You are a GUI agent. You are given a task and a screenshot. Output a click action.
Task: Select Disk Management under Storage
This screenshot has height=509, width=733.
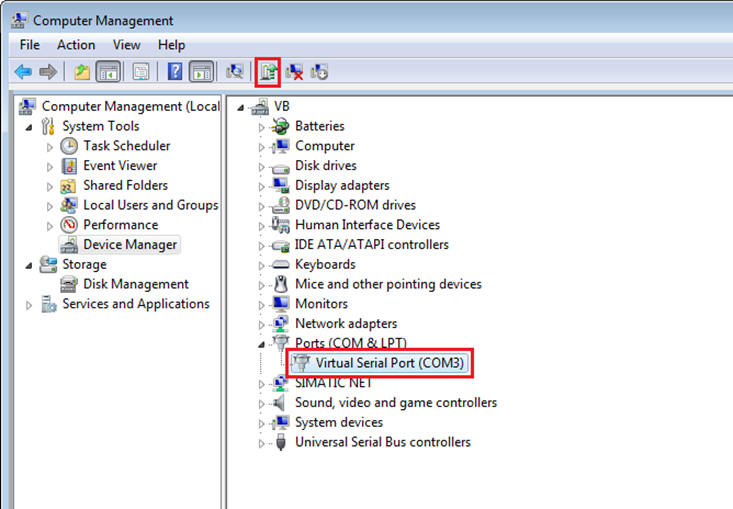136,284
